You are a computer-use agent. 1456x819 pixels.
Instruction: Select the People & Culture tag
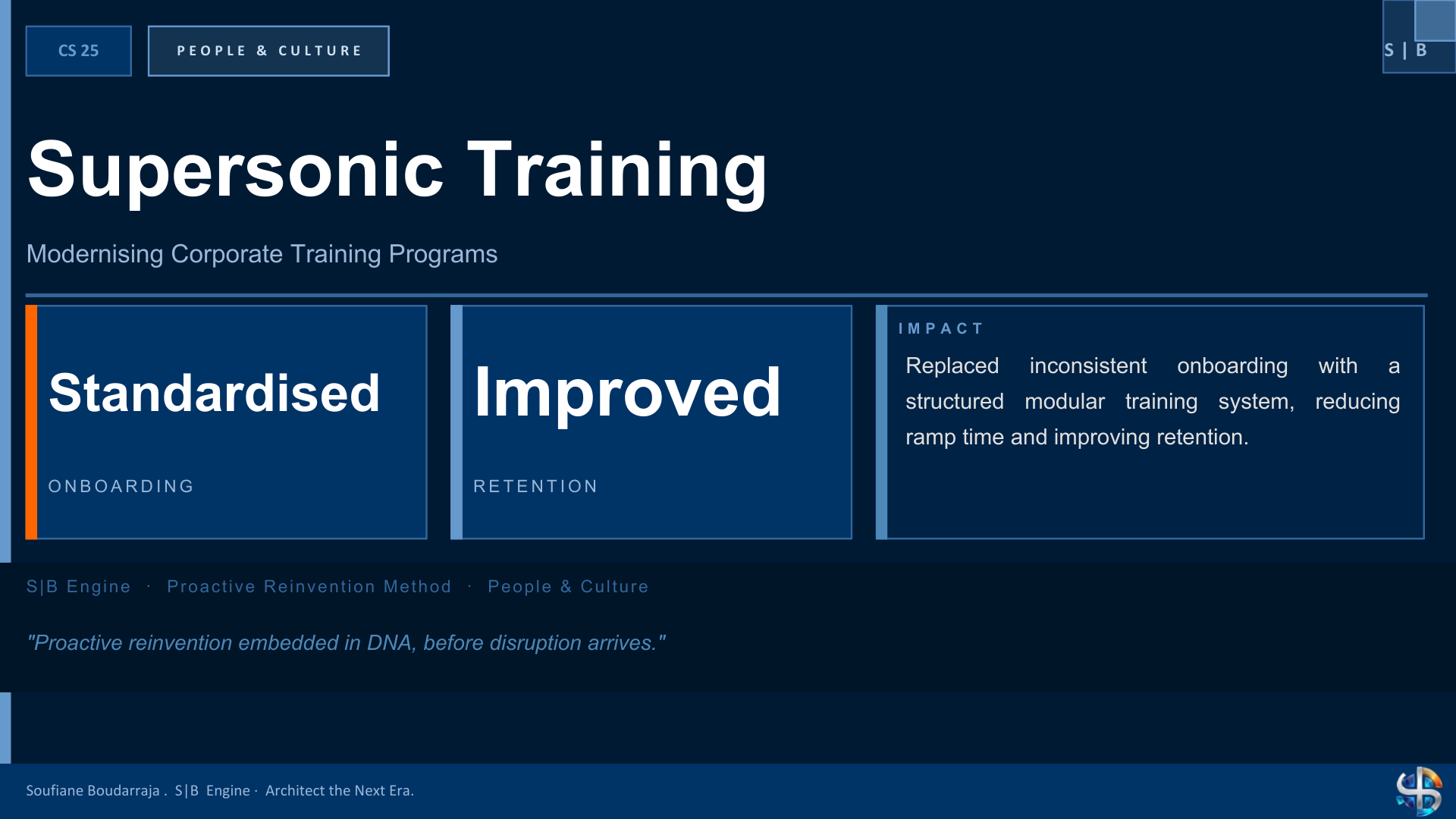(x=268, y=51)
